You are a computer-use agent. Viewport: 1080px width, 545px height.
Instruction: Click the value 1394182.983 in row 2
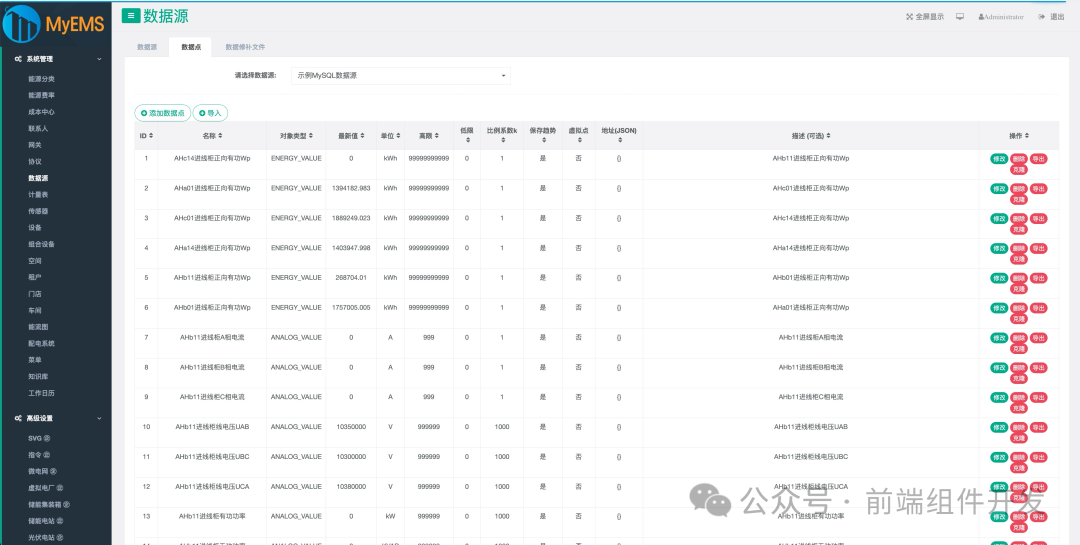[351, 188]
